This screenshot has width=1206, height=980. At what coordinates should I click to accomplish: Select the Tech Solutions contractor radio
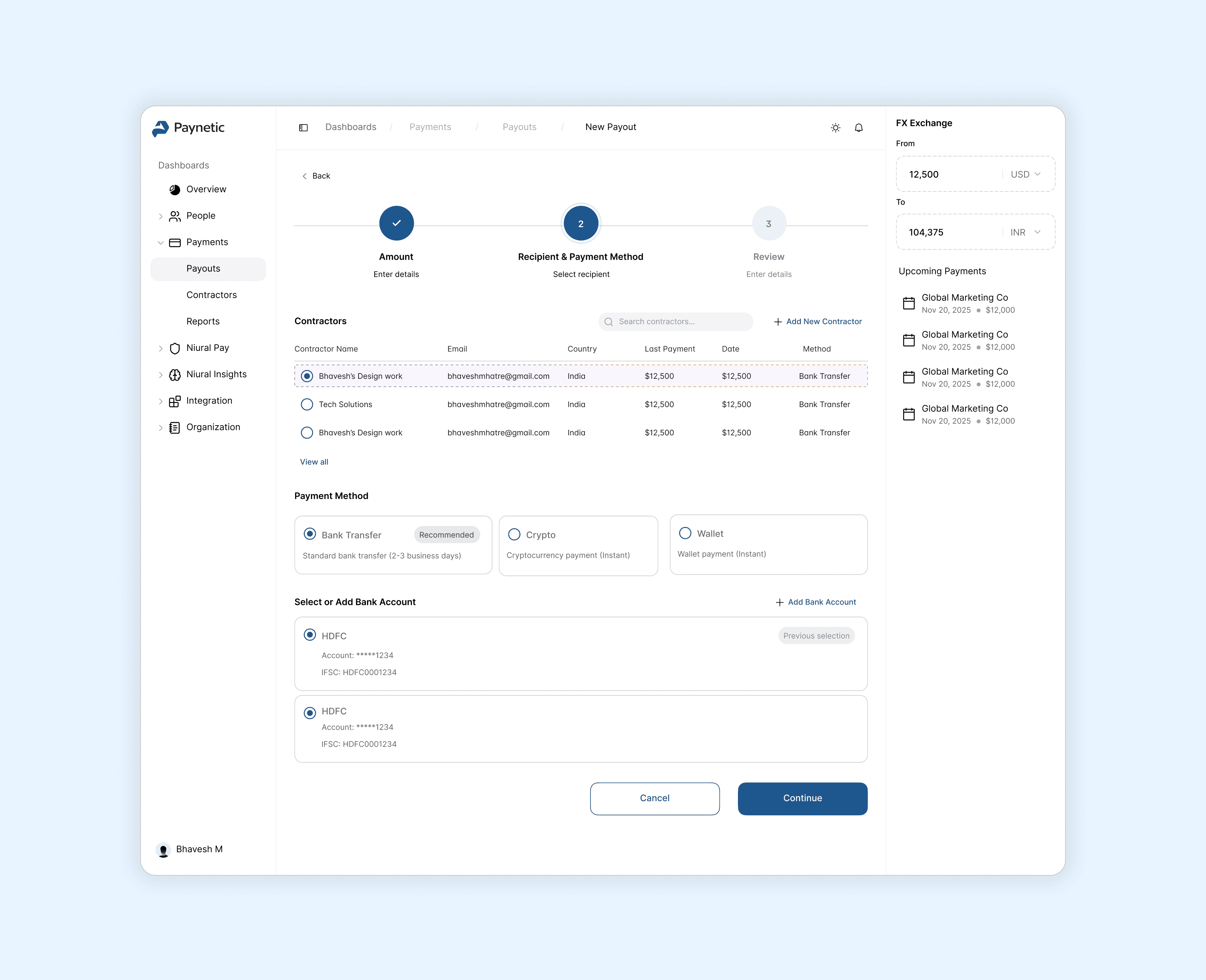coord(307,404)
